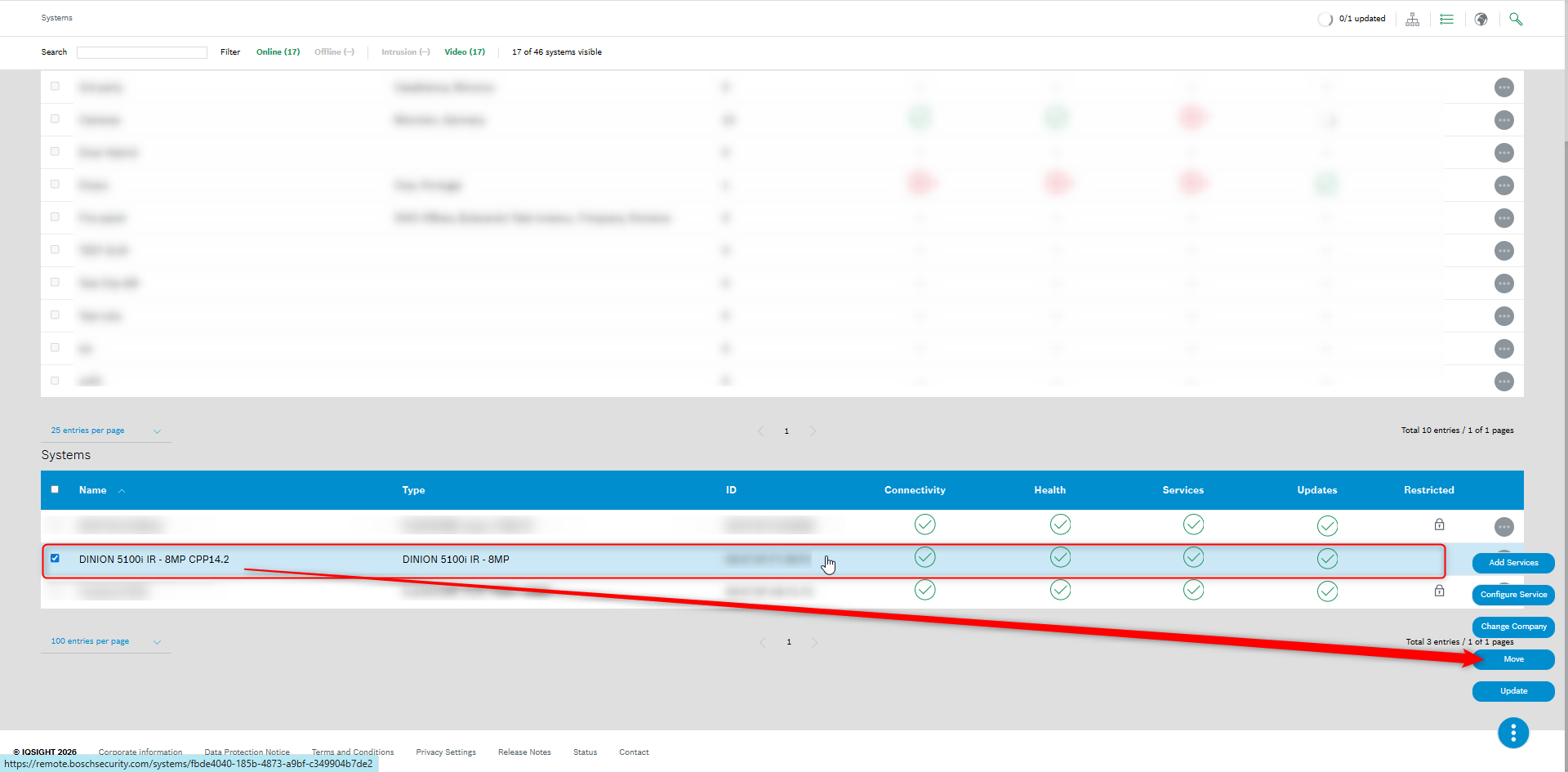1568x772 pixels.
Task: Expand the 25 entries per page dropdown
Action: click(106, 431)
